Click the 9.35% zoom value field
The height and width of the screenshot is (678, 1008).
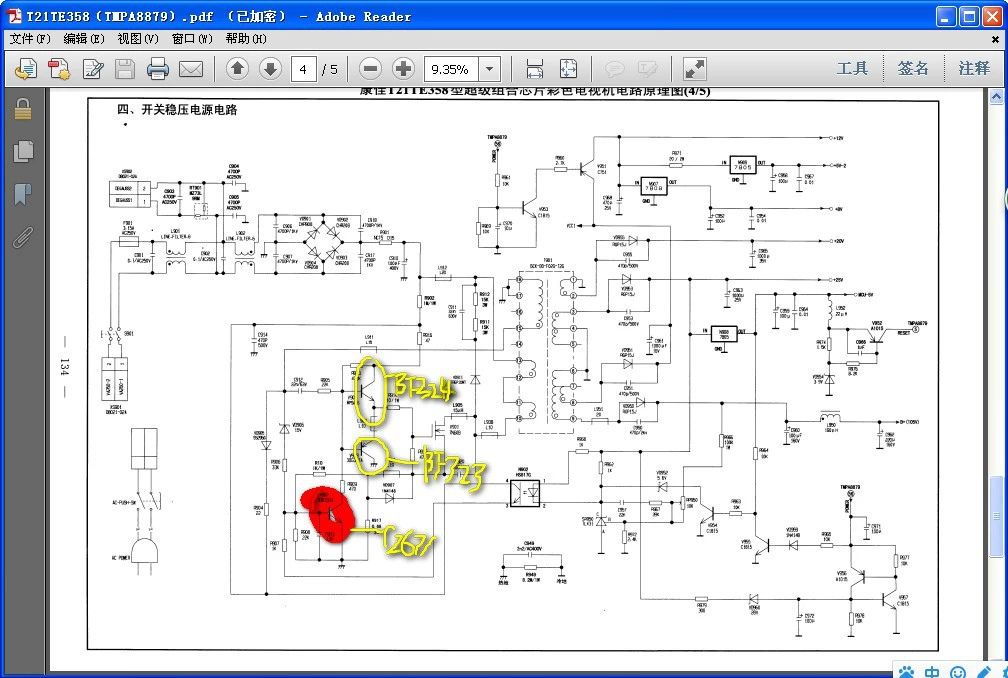tap(451, 69)
